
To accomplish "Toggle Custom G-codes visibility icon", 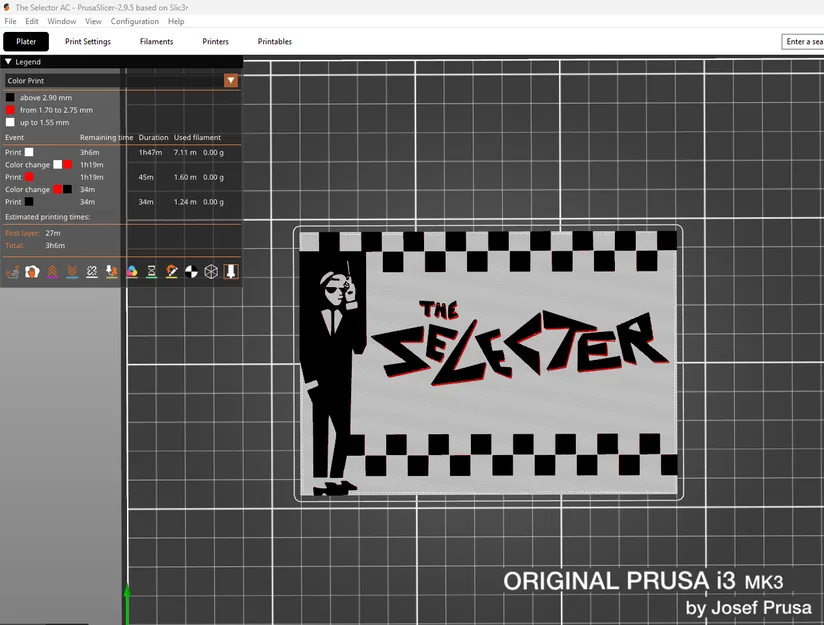I will click(x=171, y=272).
